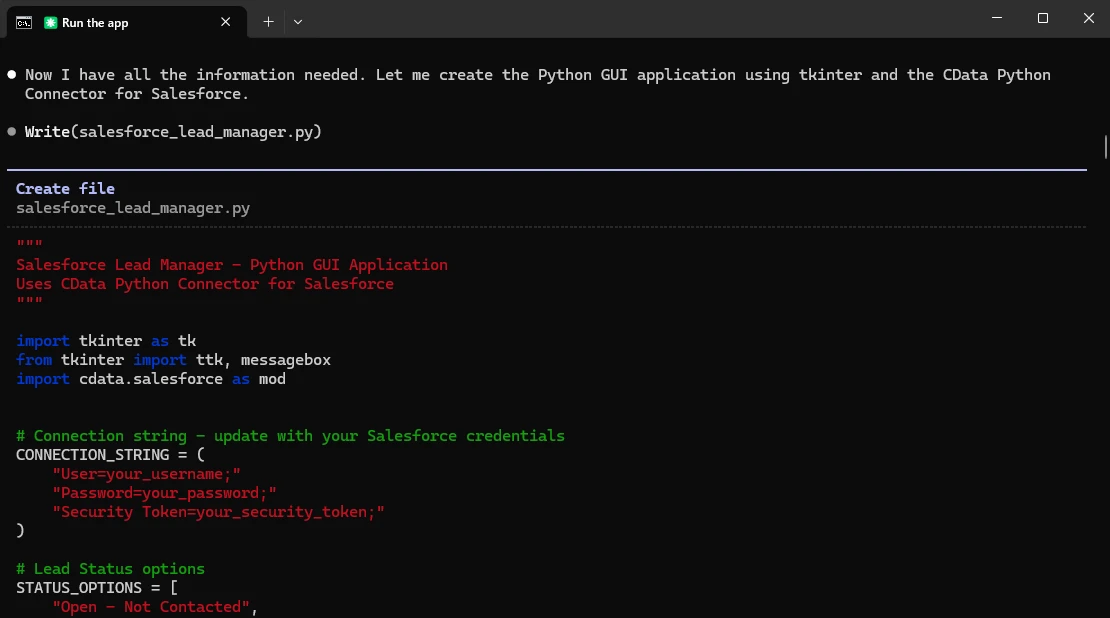Open a new terminal tab with plus
Screen dimensions: 1110x618
tap(268, 21)
